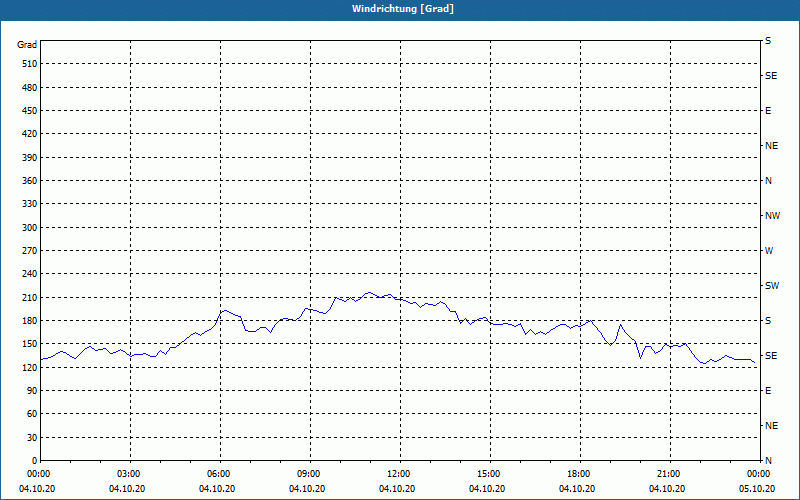Click the y-axis value '510'

tap(30, 64)
